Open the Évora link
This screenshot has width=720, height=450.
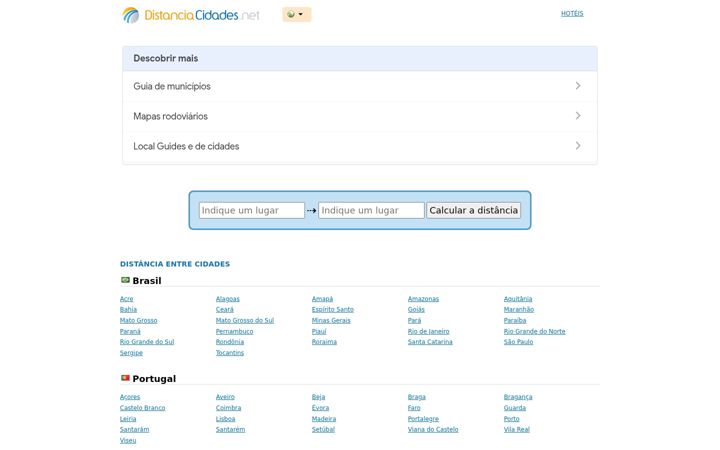[x=320, y=408]
